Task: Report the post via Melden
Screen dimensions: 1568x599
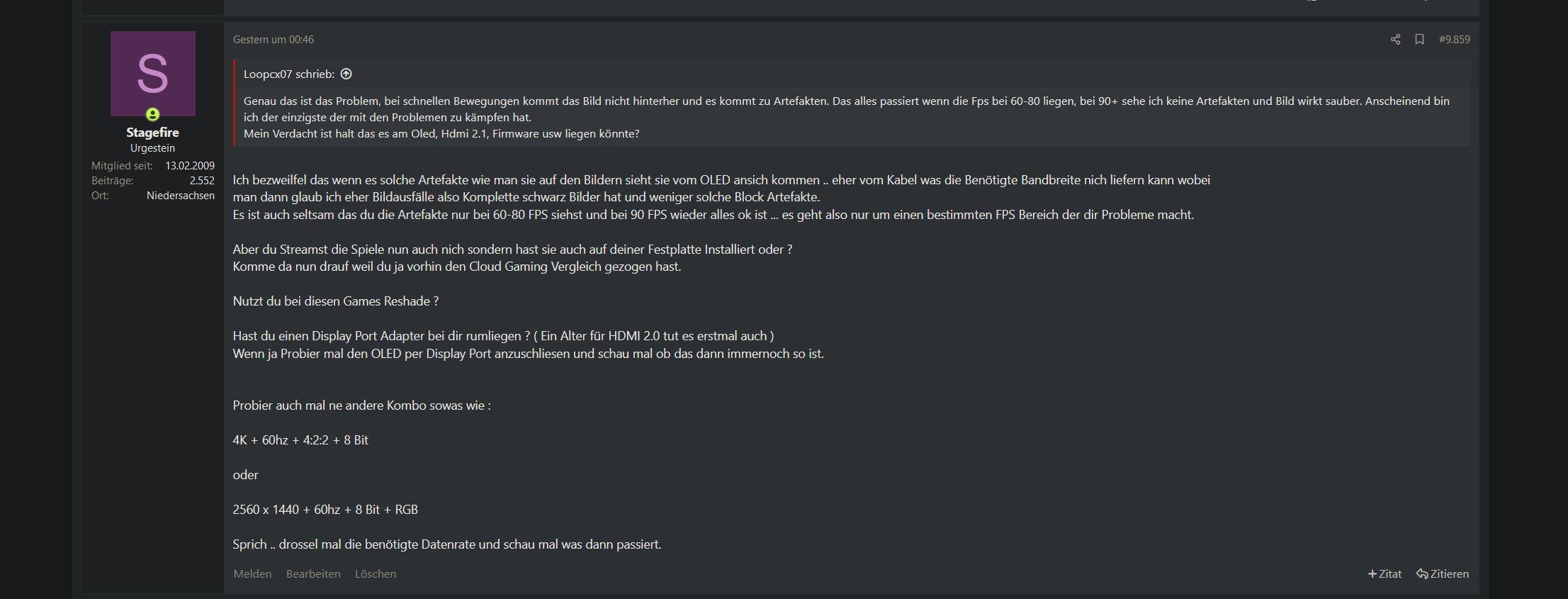Action: pyautogui.click(x=252, y=574)
